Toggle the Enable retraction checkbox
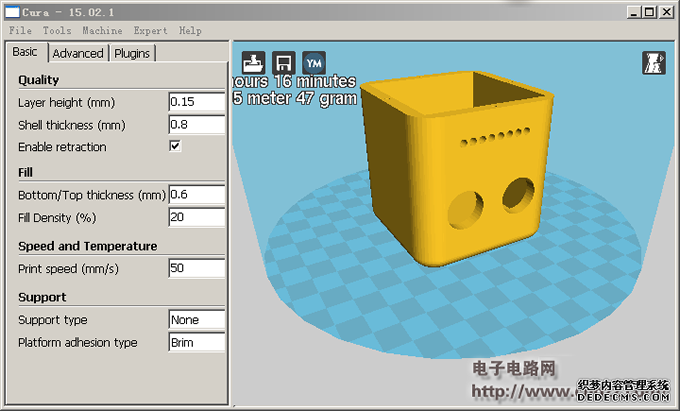The width and height of the screenshot is (680, 411). pos(175,146)
